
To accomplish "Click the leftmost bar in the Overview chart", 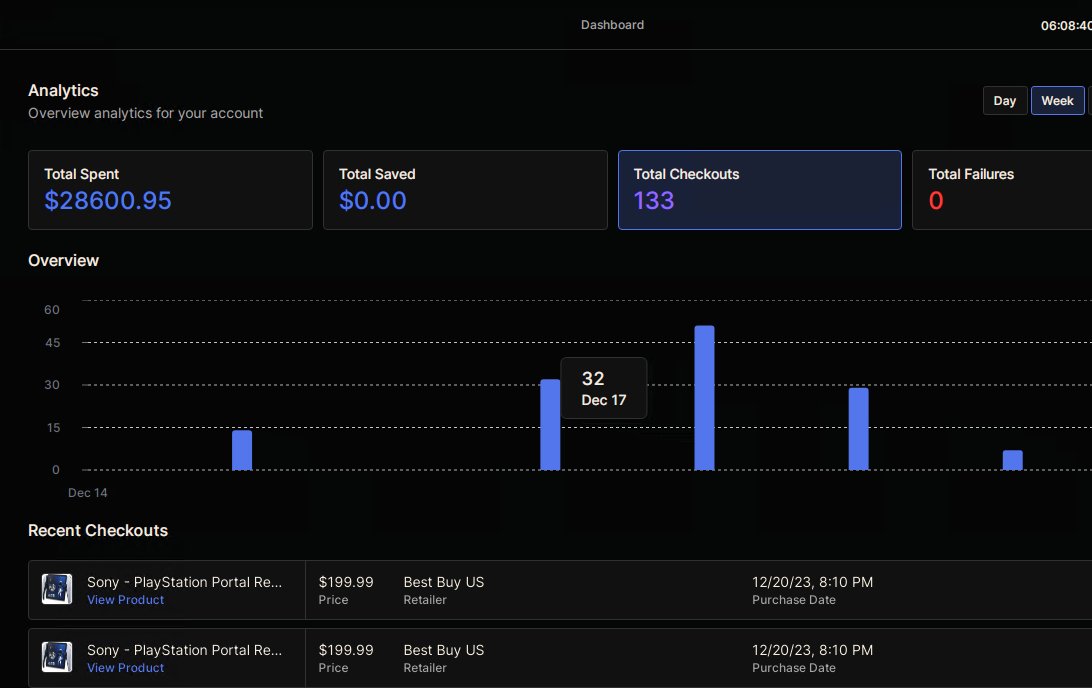I will (242, 450).
